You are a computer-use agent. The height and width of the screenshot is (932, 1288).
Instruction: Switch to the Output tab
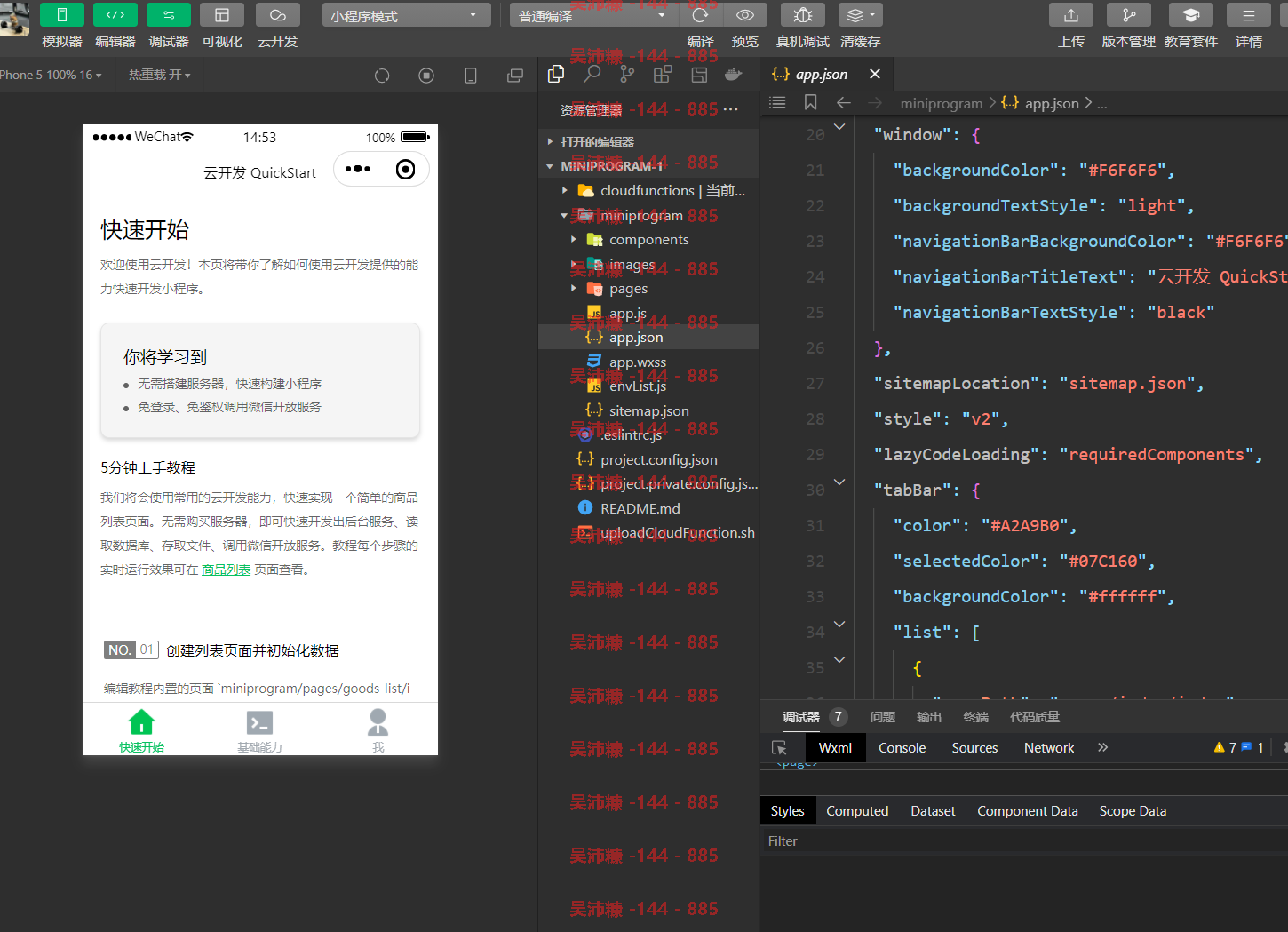[929, 717]
